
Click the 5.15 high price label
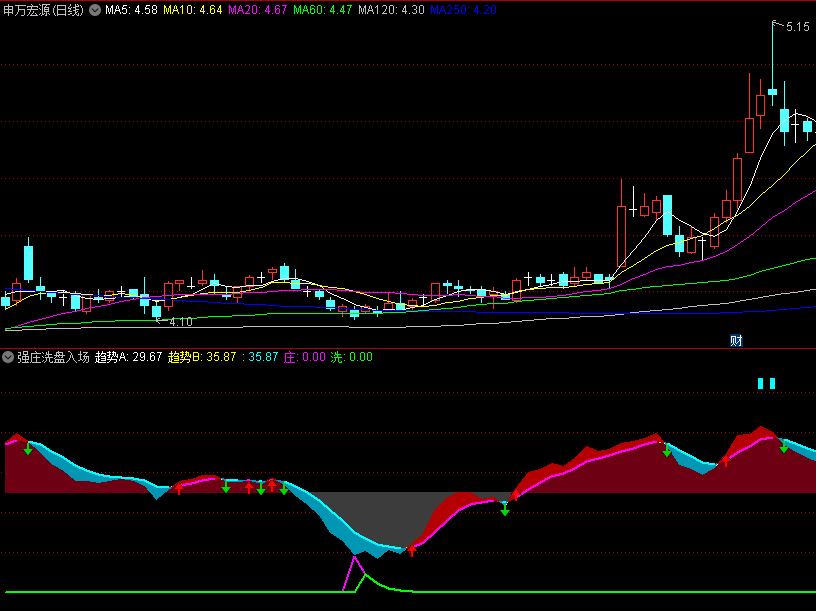point(797,27)
